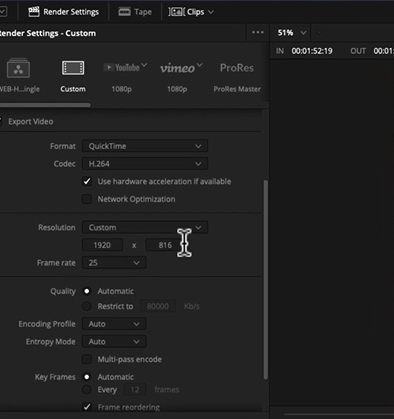The height and width of the screenshot is (419, 394).
Task: Click the preset list horizontal scrollbar
Action: [x=45, y=105]
